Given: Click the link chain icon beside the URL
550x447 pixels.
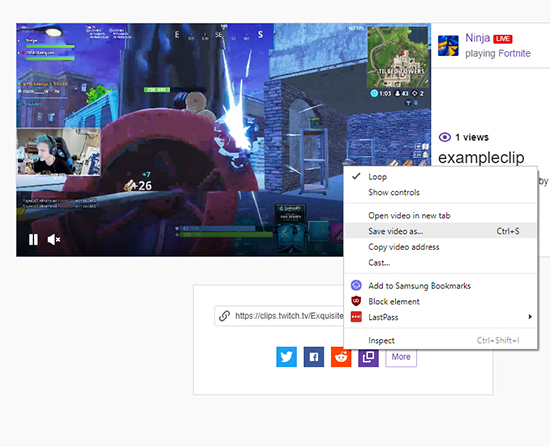Looking at the screenshot, I should pyautogui.click(x=224, y=316).
